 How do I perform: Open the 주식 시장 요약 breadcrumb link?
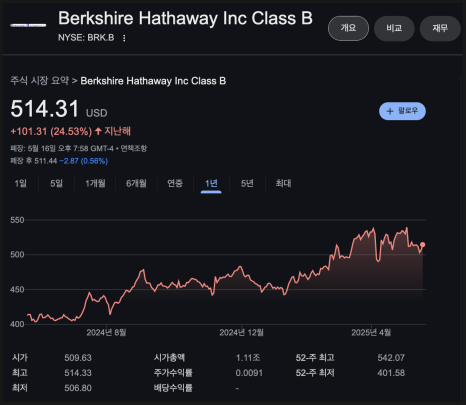(x=39, y=81)
